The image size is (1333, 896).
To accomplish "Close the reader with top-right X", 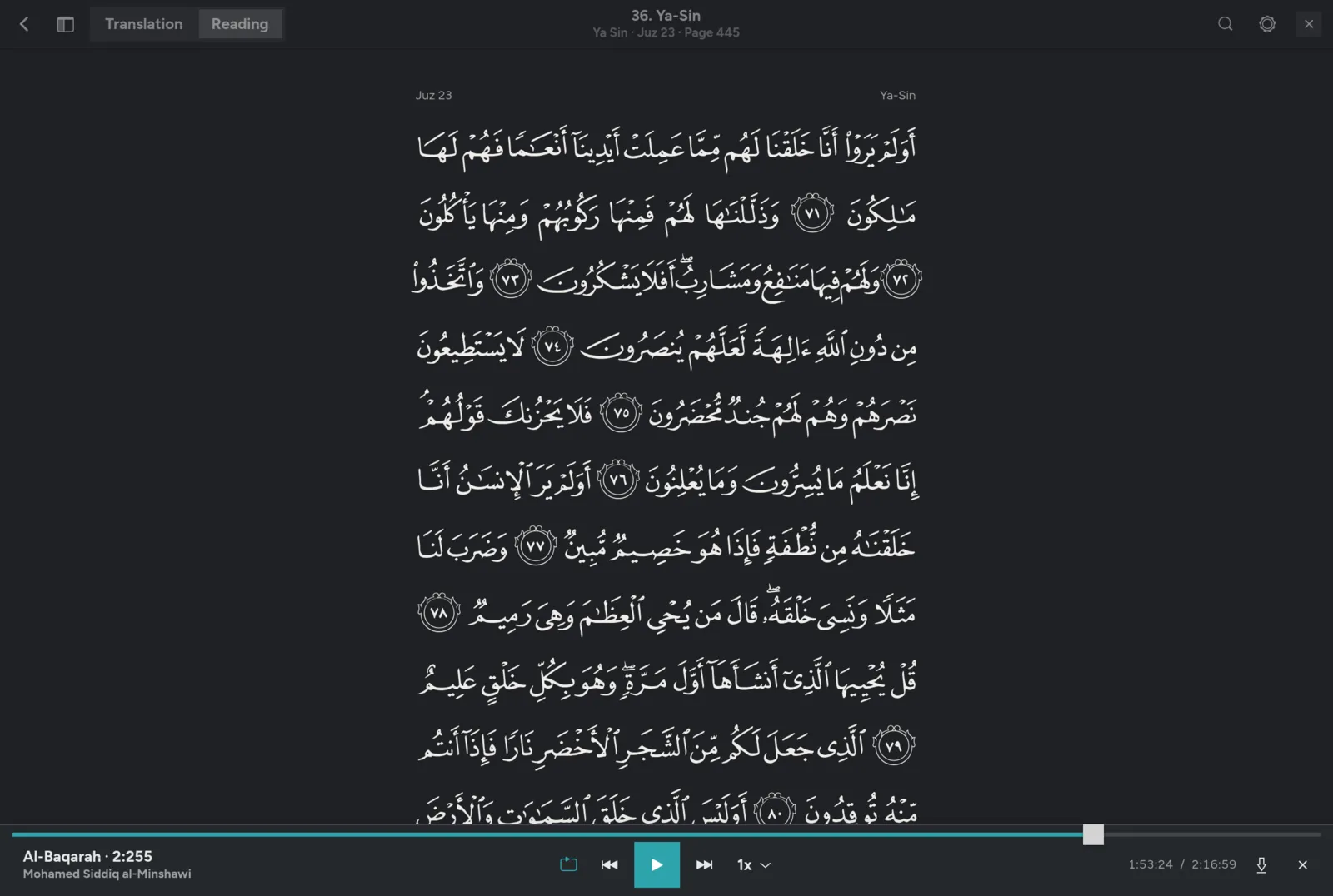I will click(x=1309, y=24).
